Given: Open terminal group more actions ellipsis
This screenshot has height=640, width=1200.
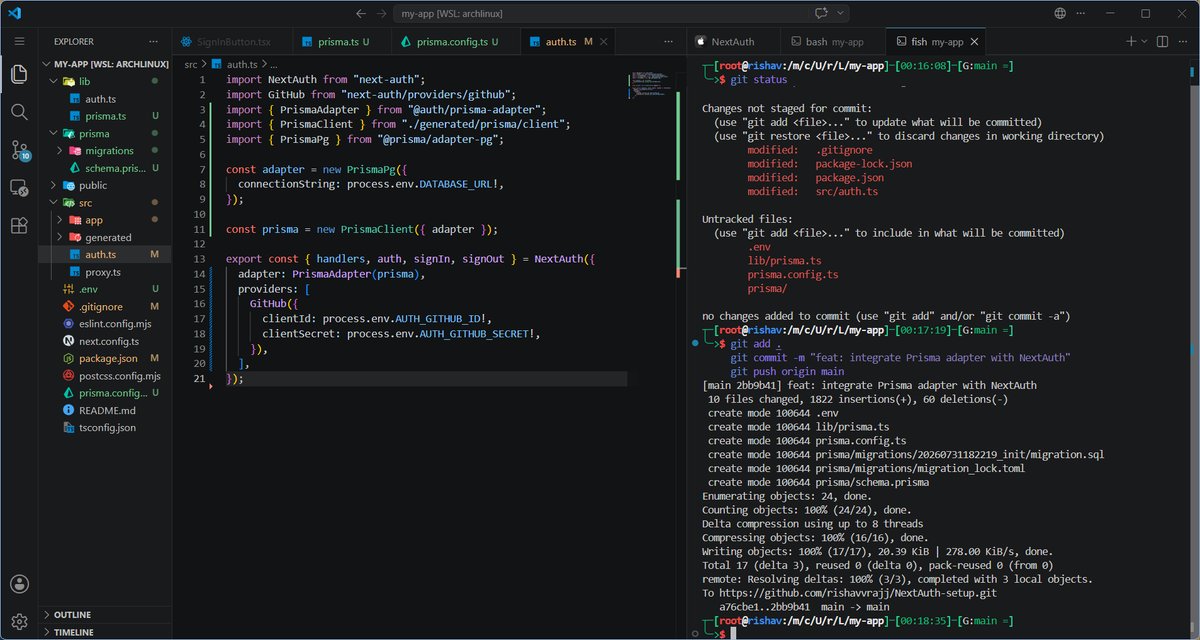Looking at the screenshot, I should [x=1184, y=41].
